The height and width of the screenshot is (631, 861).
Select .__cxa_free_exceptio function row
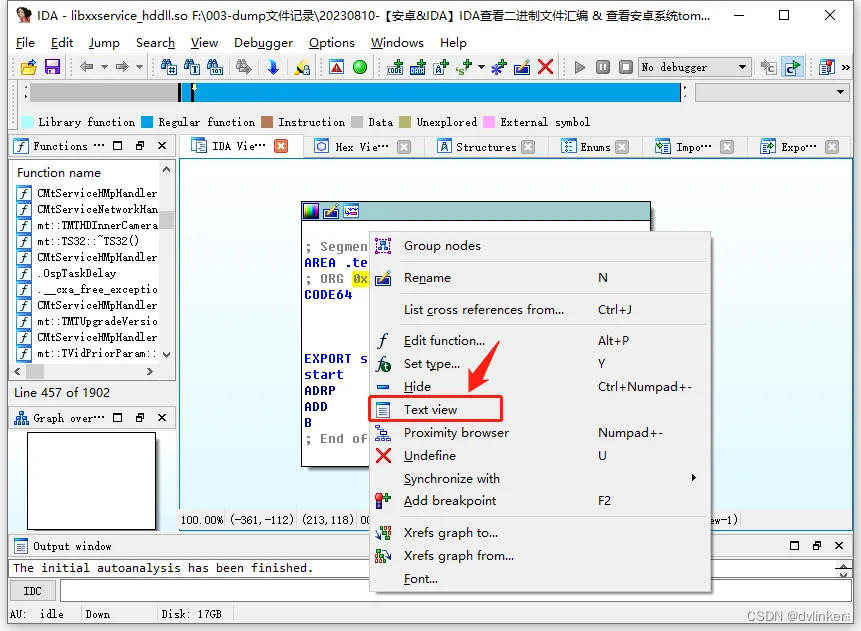click(97, 289)
